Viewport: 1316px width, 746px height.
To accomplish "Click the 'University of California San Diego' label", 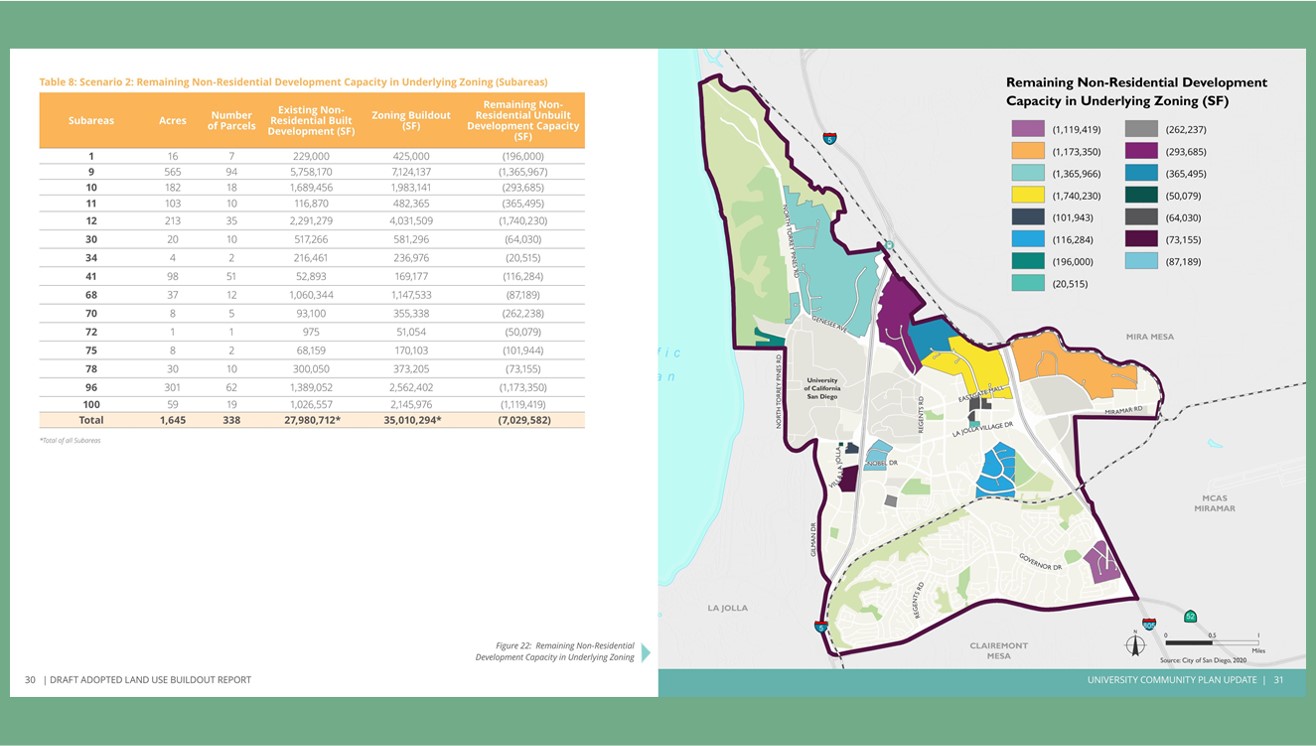I will [x=822, y=388].
